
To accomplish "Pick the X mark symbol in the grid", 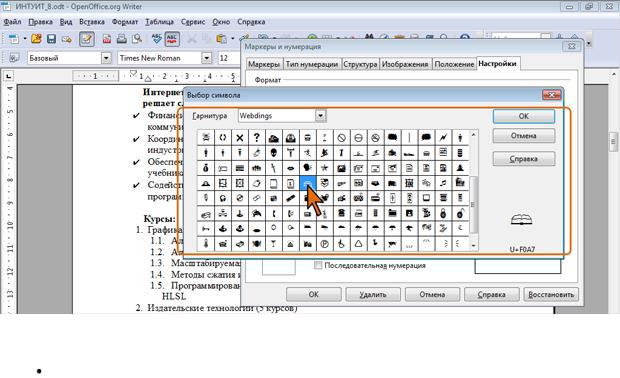I will pyautogui.click(x=240, y=138).
